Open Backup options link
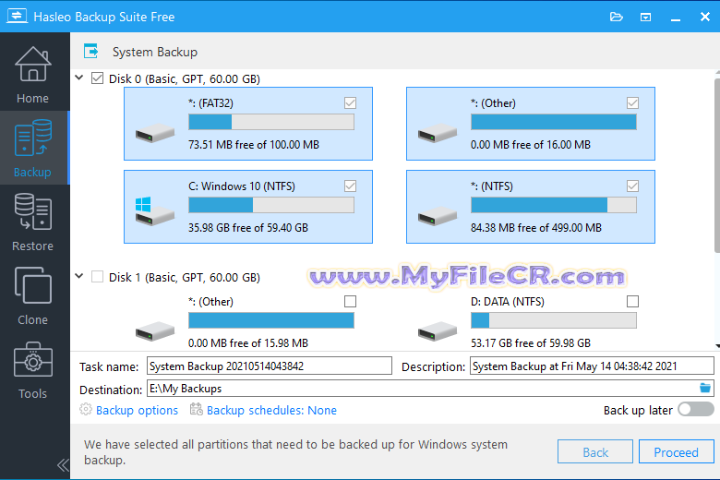Screen dimensions: 720x480 point(137,410)
